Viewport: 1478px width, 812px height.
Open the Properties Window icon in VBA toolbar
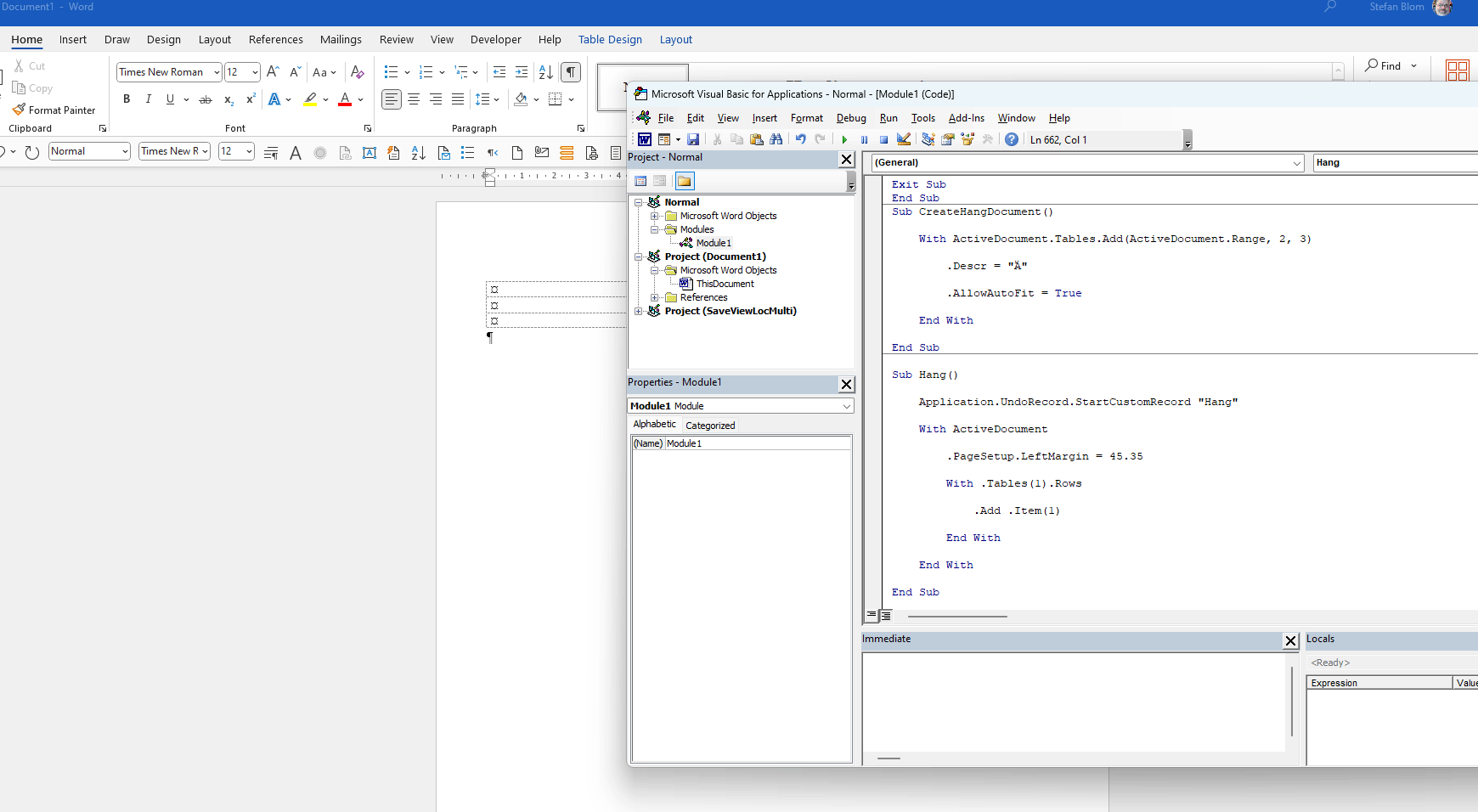(948, 140)
